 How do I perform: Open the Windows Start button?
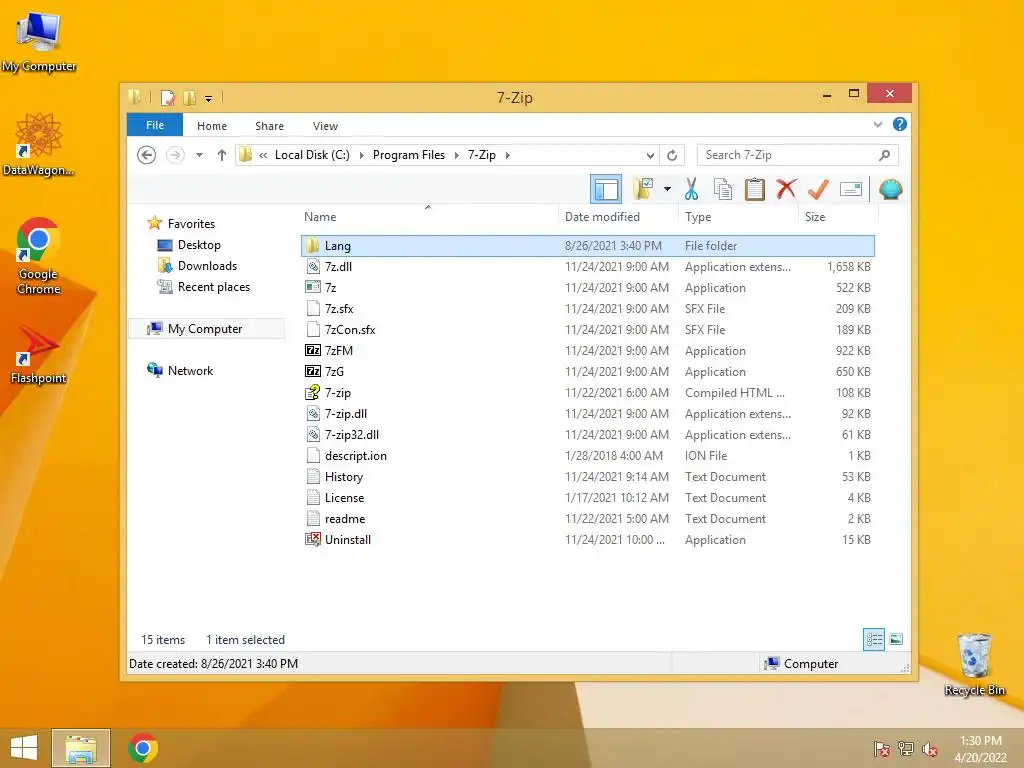tap(24, 748)
